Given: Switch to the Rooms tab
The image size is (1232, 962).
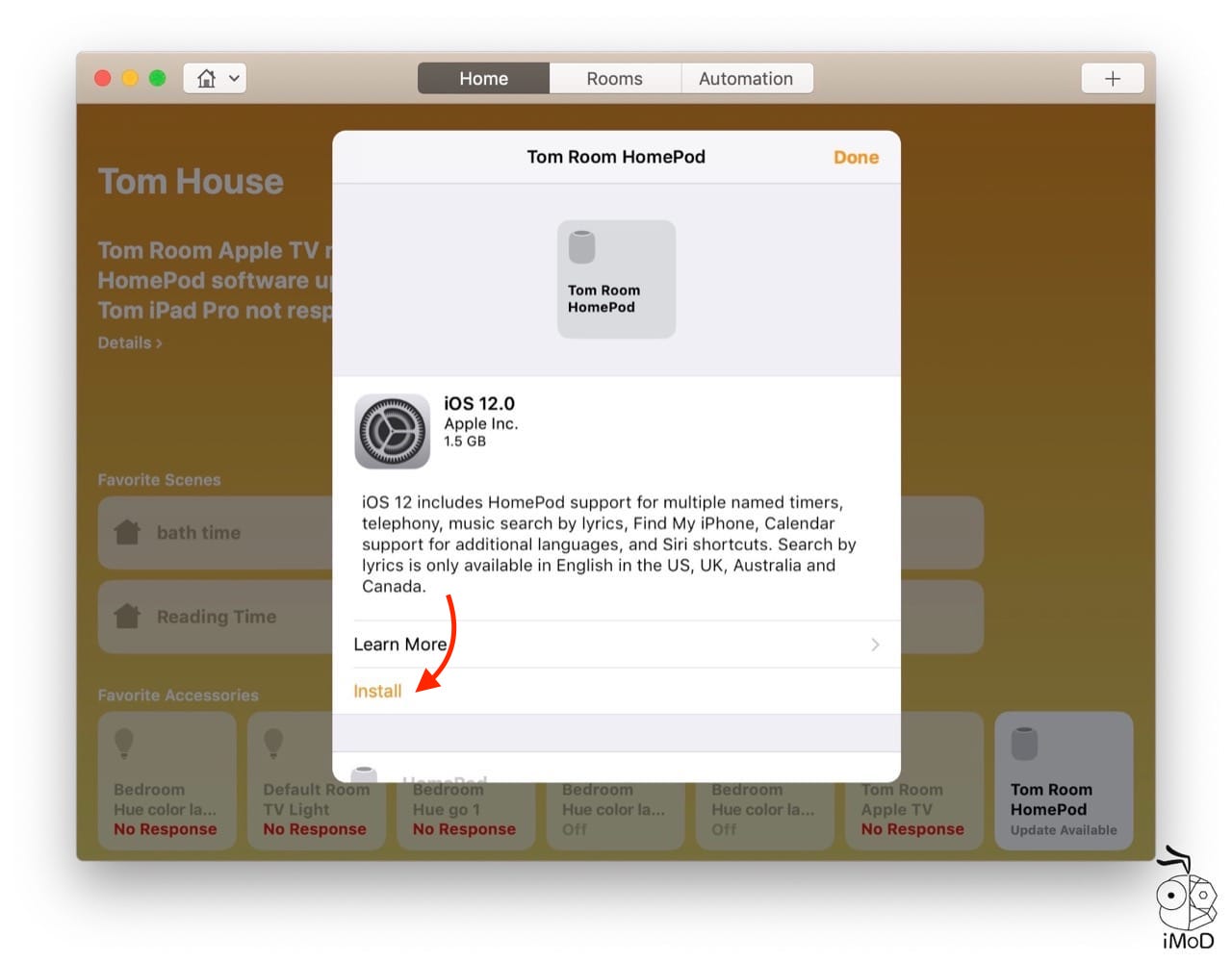Looking at the screenshot, I should point(614,79).
